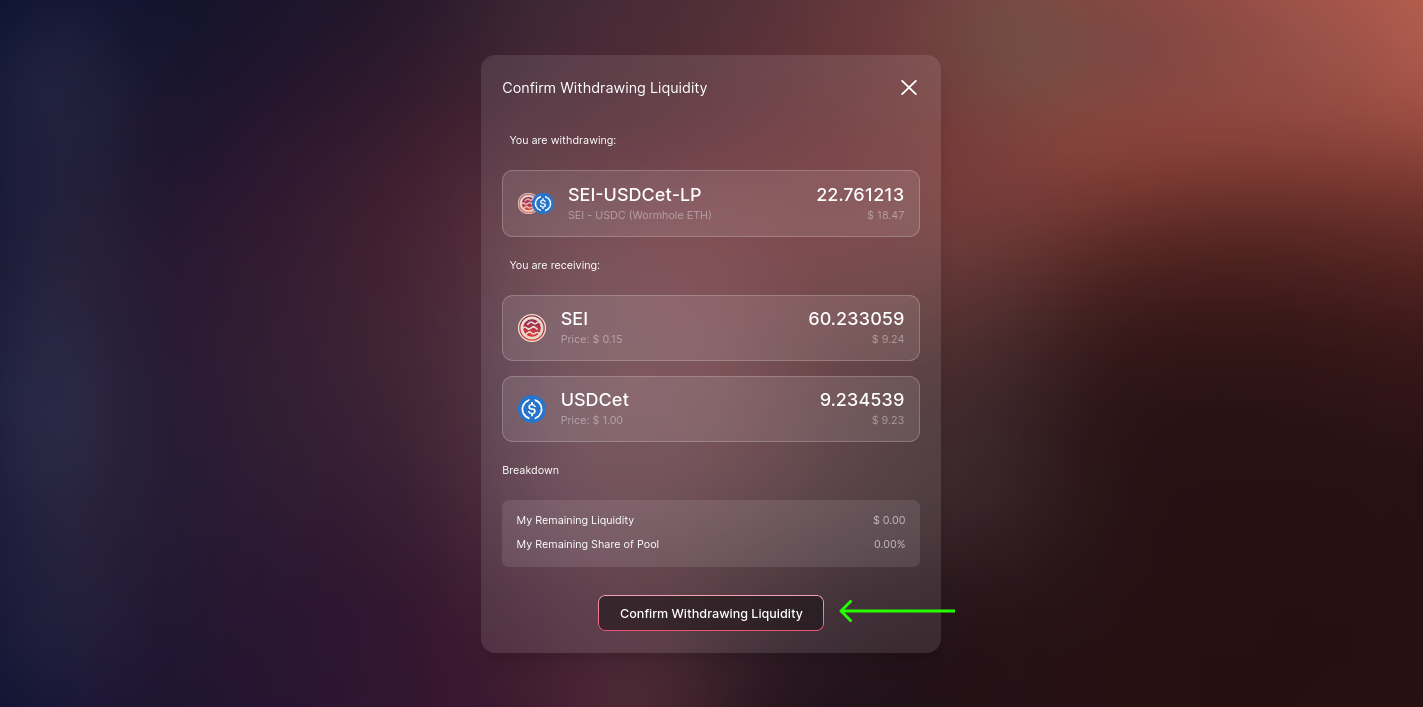Click the $ 18.47 LP value
This screenshot has height=707, width=1423.
[x=885, y=215]
